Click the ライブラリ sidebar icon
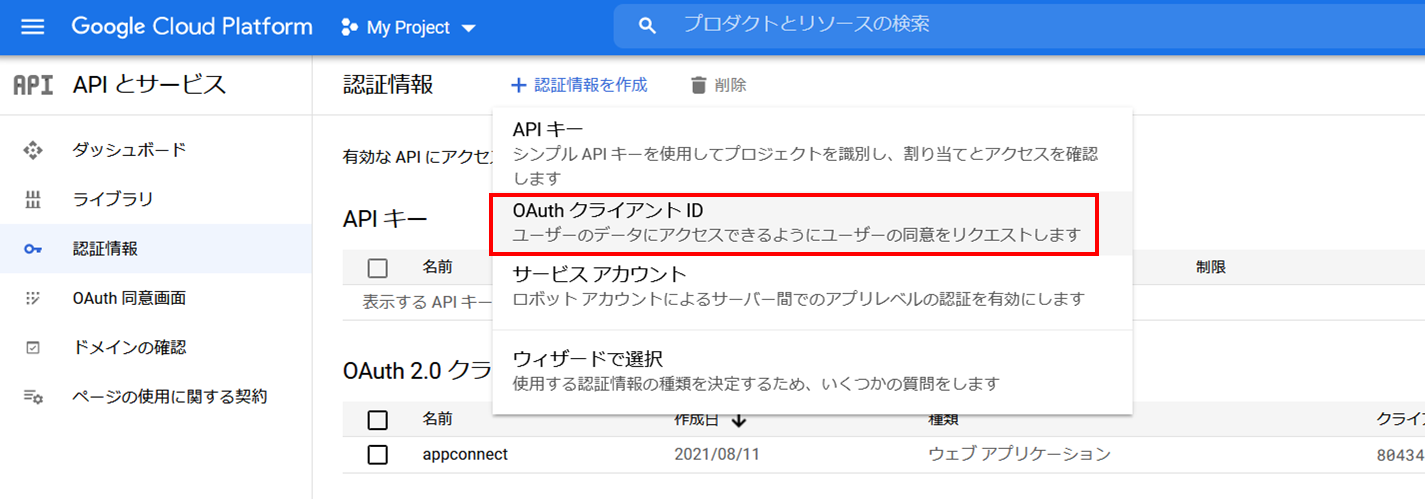 coord(33,199)
